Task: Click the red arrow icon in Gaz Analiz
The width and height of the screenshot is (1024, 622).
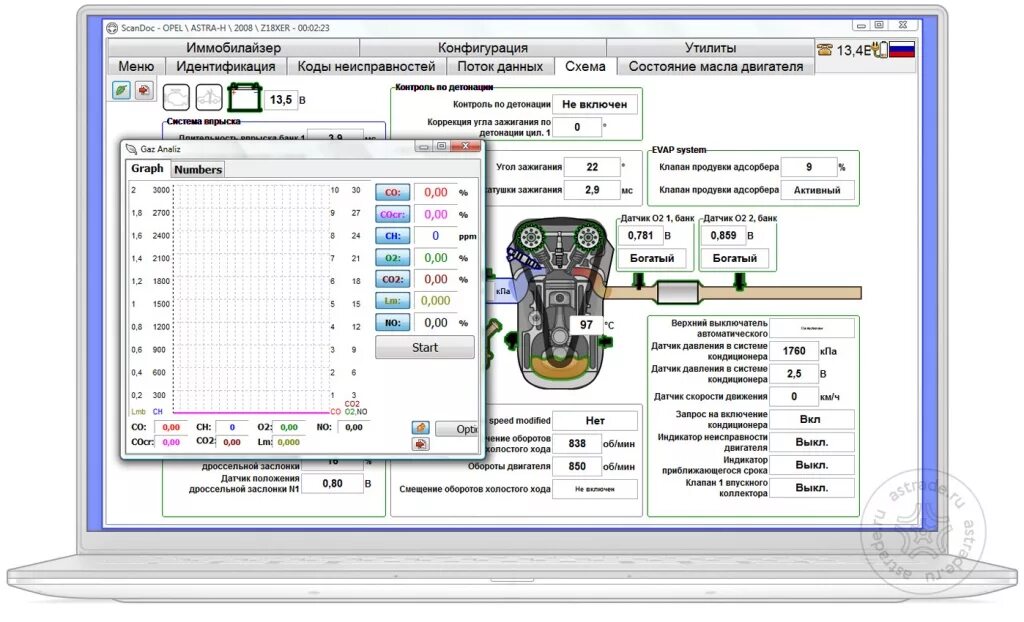Action: 421,444
